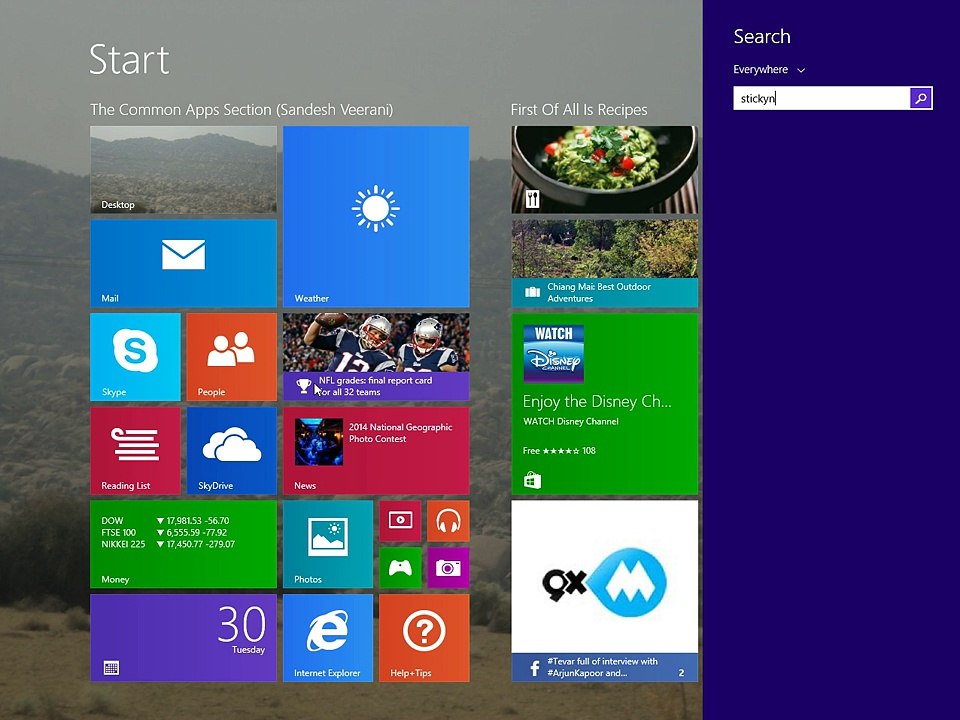Viewport: 960px width, 720px height.
Task: Open the Camera small tile
Action: (448, 568)
